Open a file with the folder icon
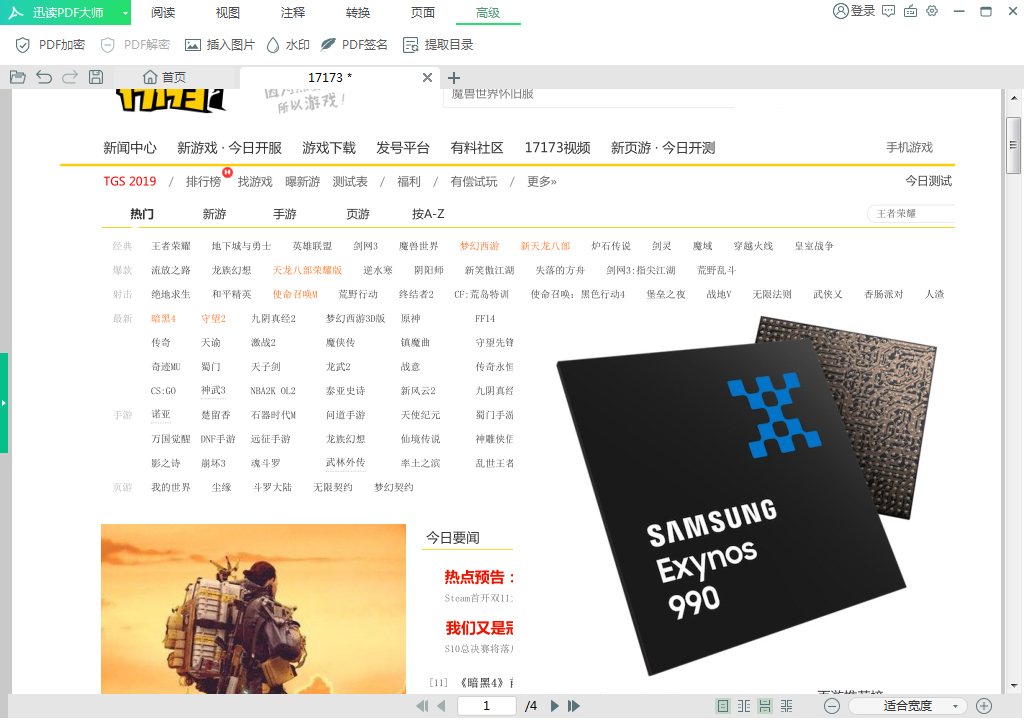The width and height of the screenshot is (1024, 720). [x=17, y=76]
